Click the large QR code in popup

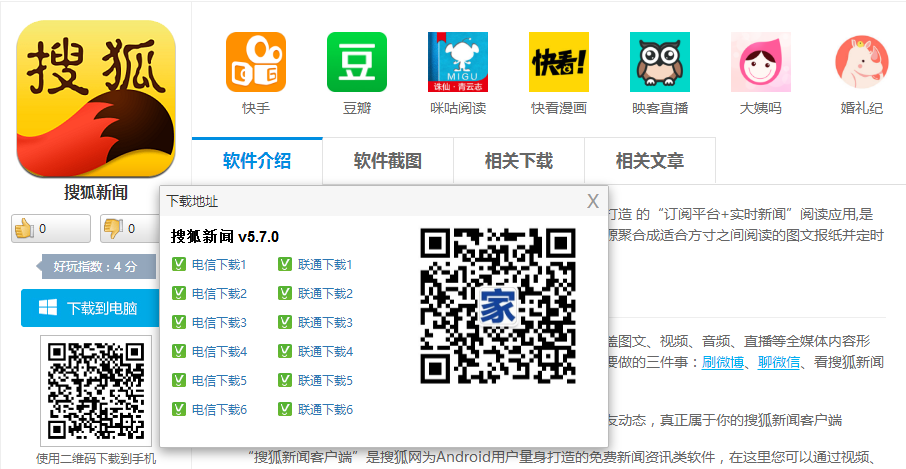coord(497,306)
